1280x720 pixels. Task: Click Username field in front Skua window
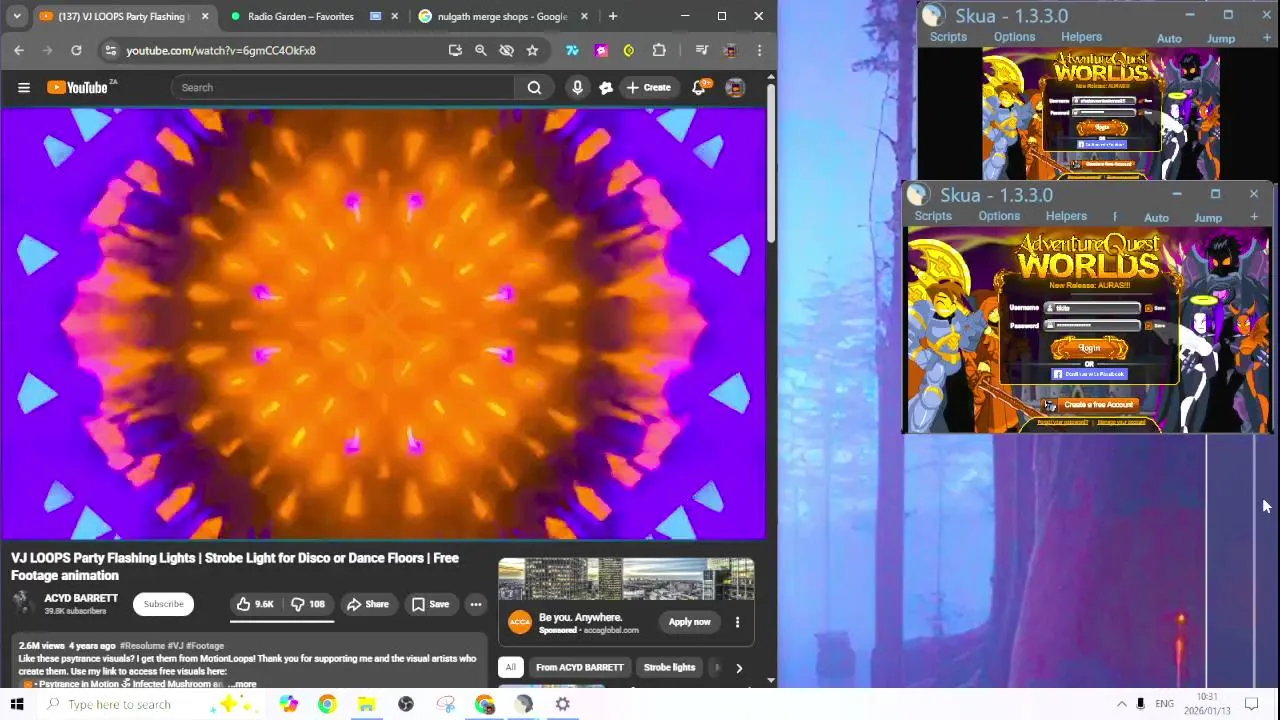coord(1092,308)
